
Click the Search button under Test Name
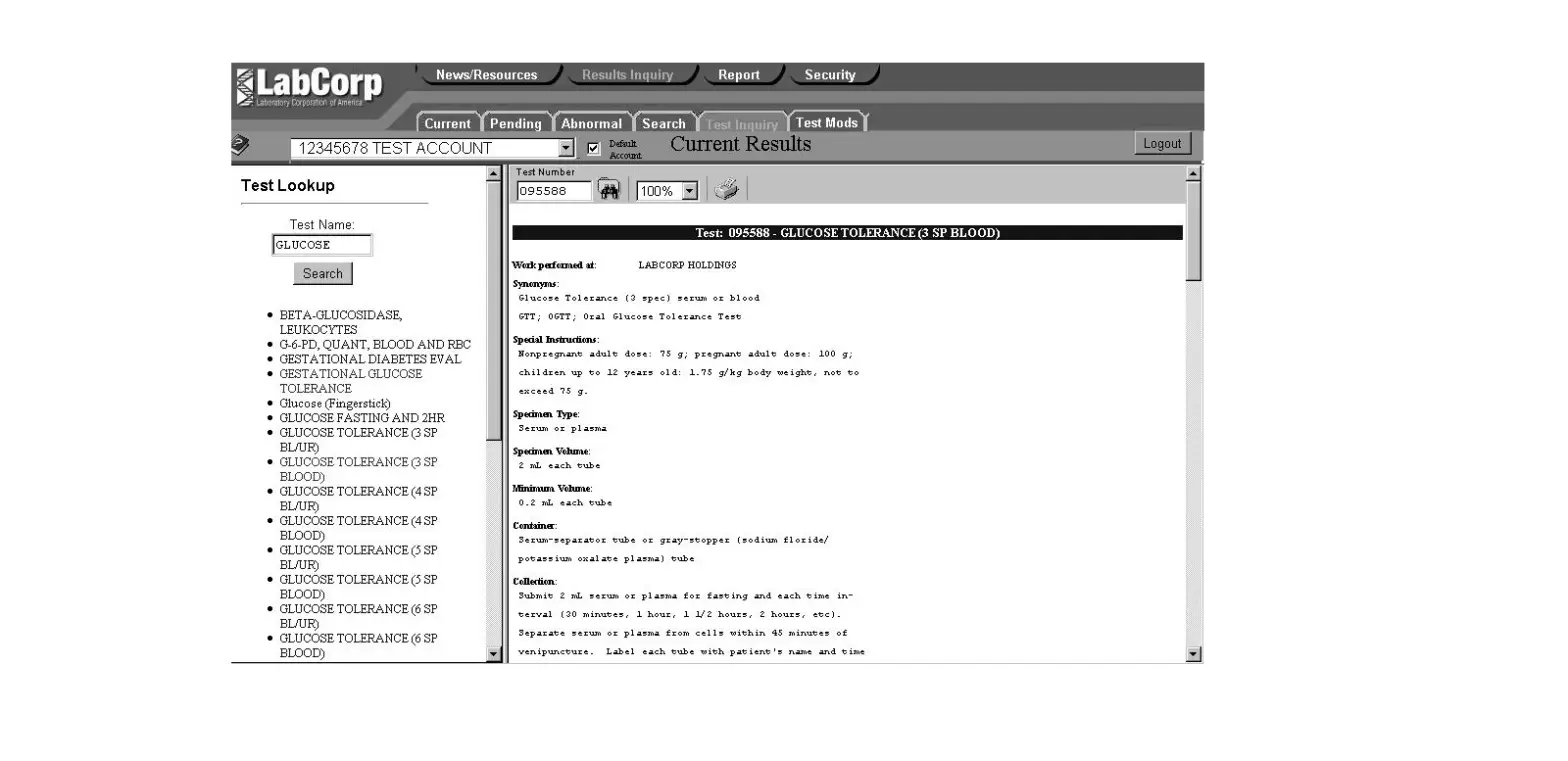point(322,273)
